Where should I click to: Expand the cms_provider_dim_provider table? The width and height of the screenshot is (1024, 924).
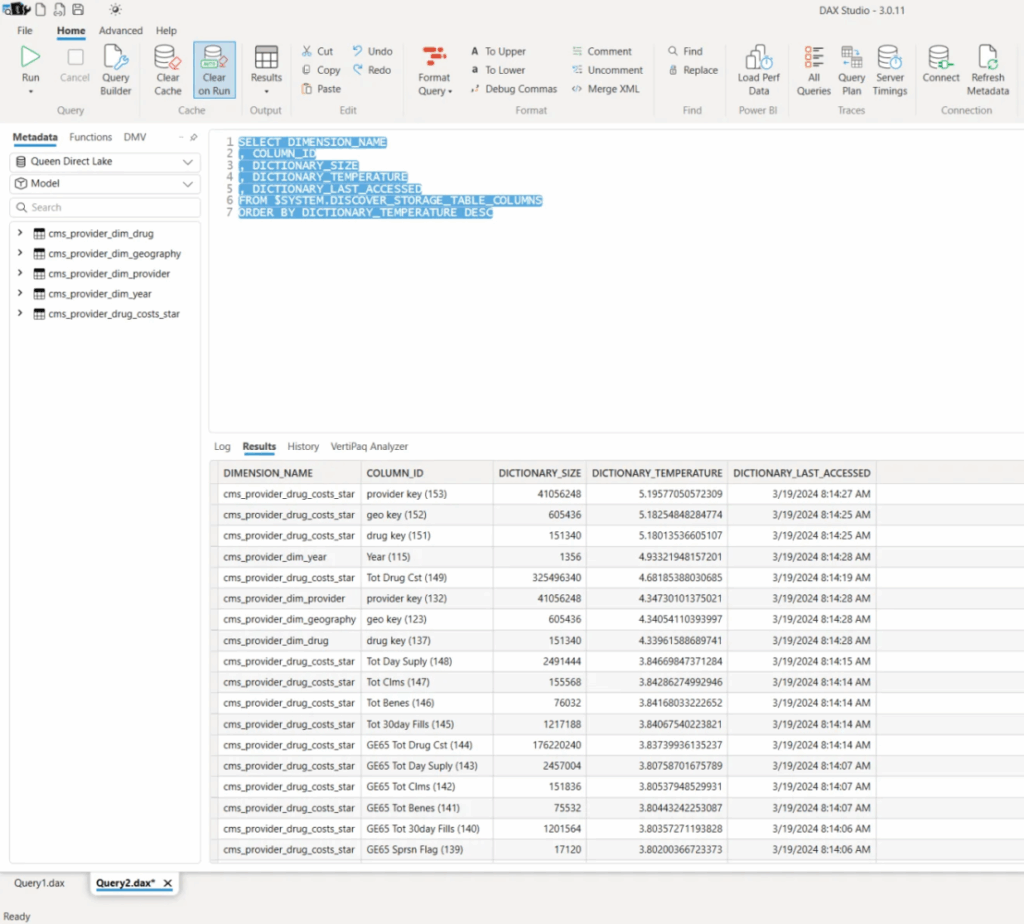[x=20, y=273]
